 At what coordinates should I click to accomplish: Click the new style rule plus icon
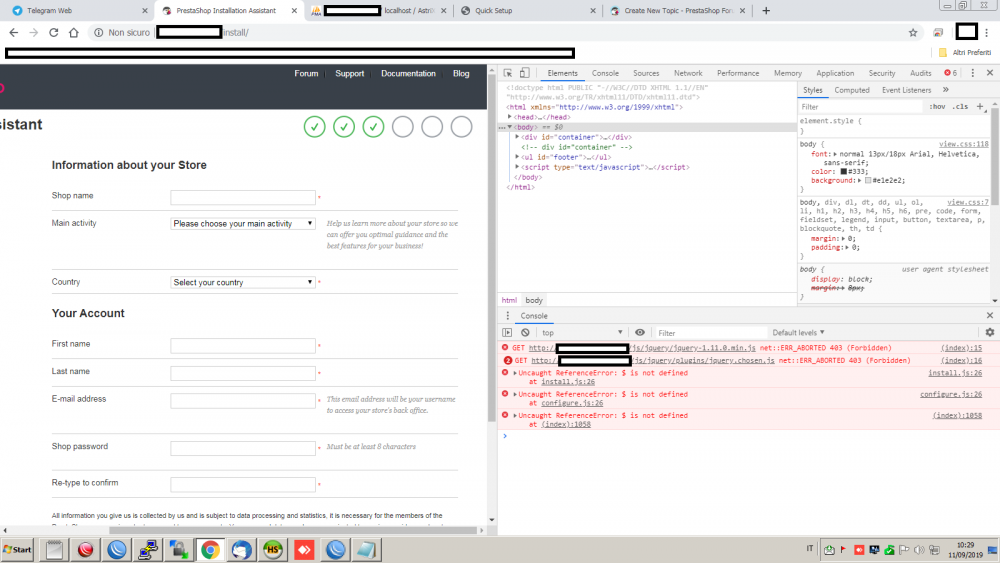(980, 106)
